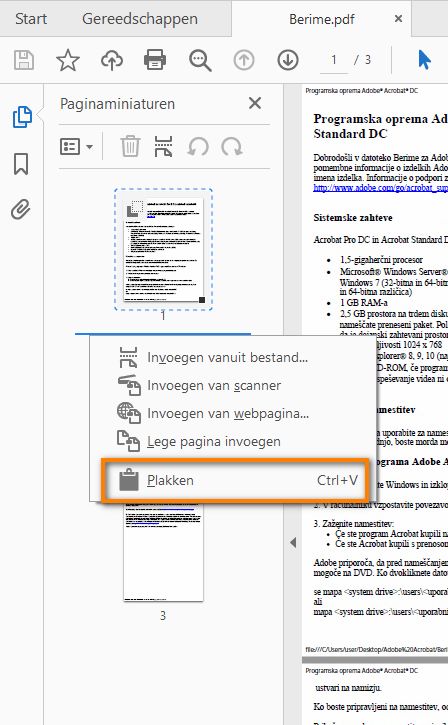Viewport: 448px width, 725px height.
Task: Close the Berime.pdf tab
Action: point(398,19)
